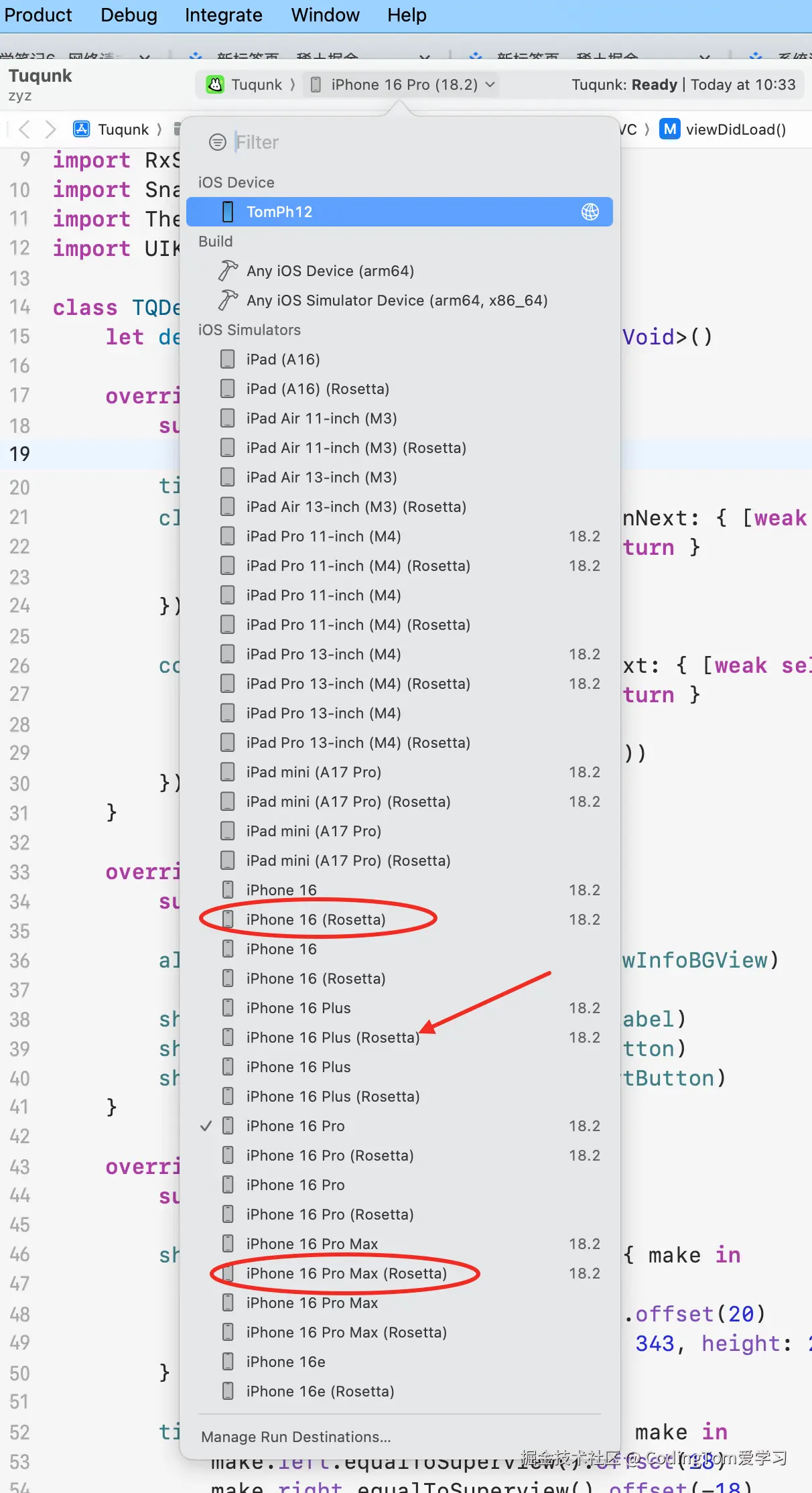The image size is (812, 1493).
Task: Click the Tuqunk scheme name in toolbar
Action: (x=257, y=84)
